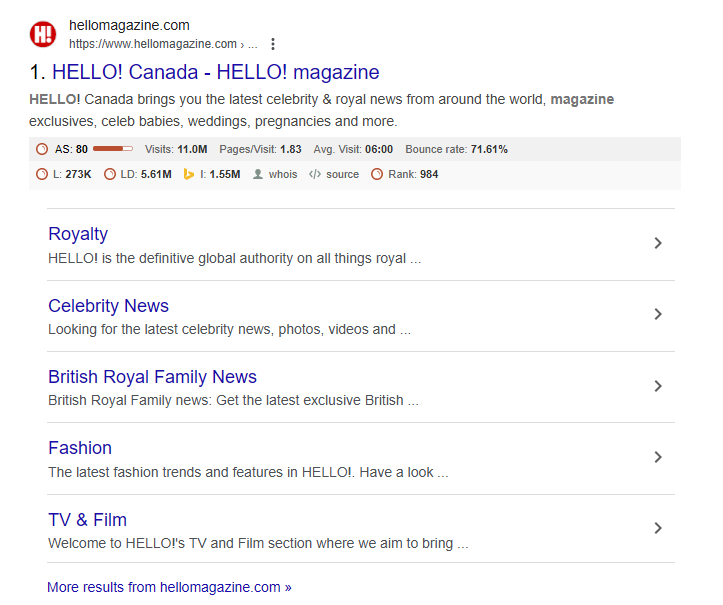723x605 pixels.
Task: Click the Pages/Visit: 1.83 metric
Action: tap(261, 149)
